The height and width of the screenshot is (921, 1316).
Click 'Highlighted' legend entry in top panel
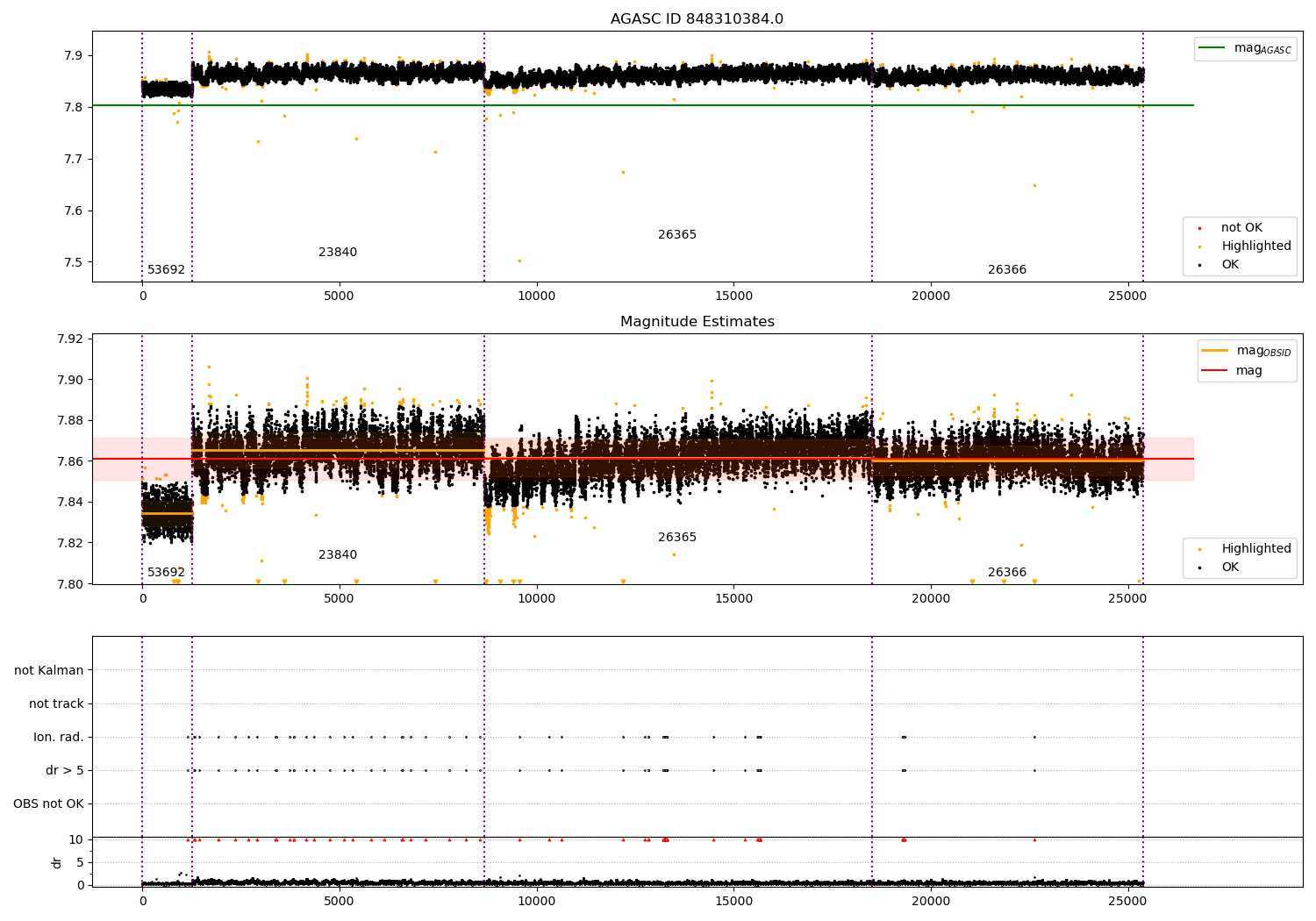click(1245, 246)
